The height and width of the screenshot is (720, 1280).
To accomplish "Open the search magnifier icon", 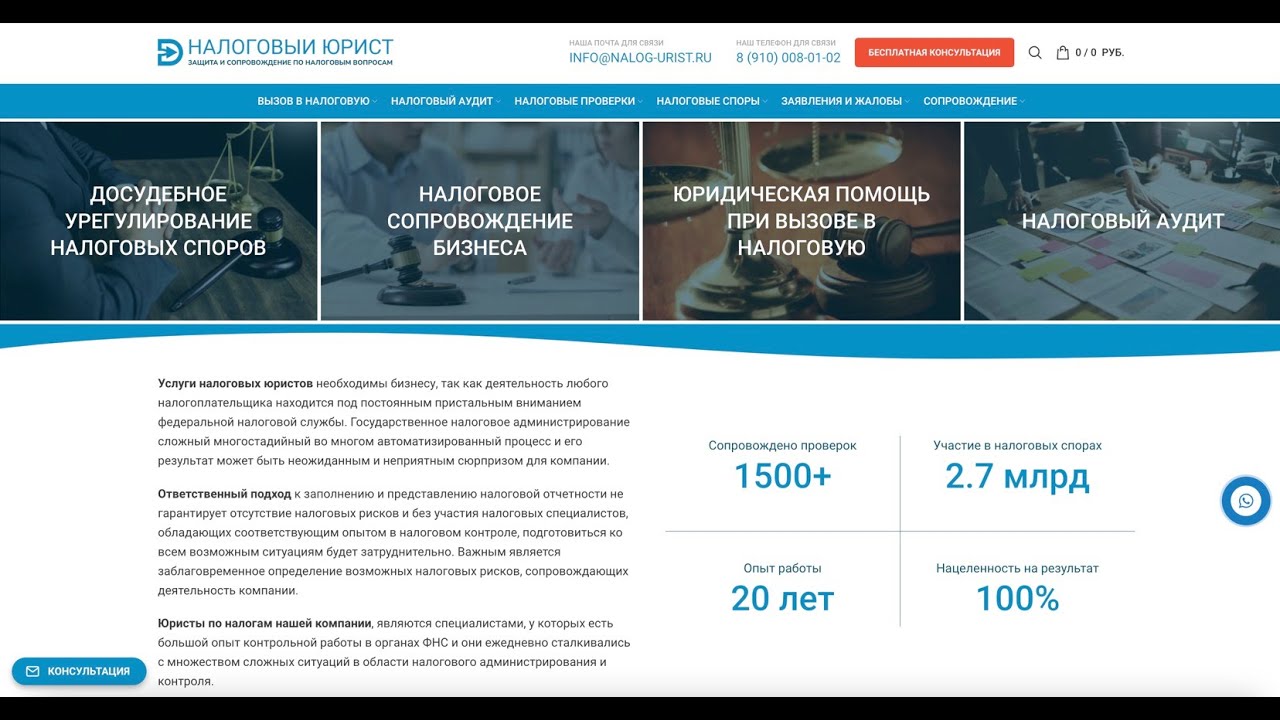I will point(1035,53).
